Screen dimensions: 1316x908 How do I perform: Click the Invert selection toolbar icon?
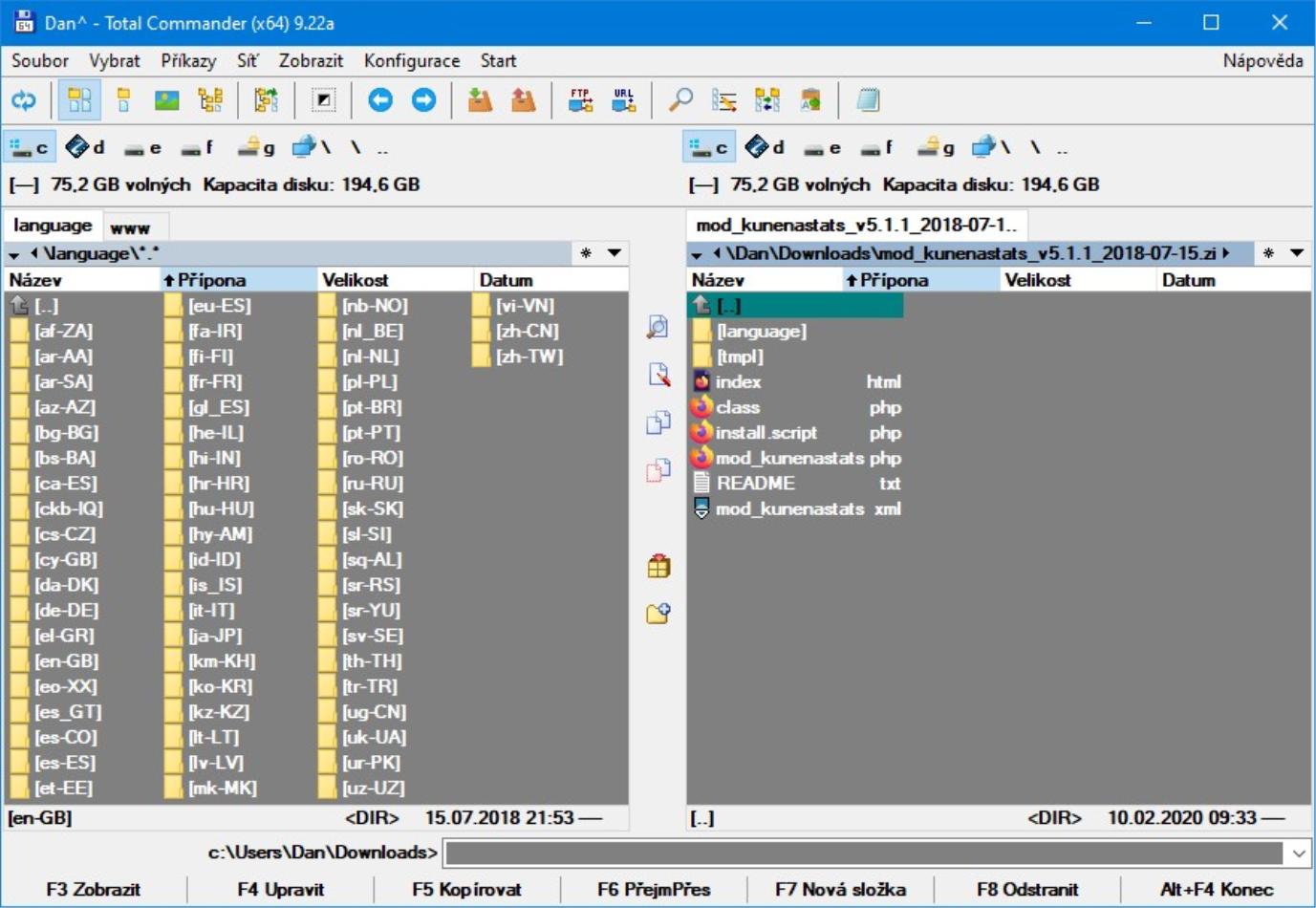coord(324,100)
